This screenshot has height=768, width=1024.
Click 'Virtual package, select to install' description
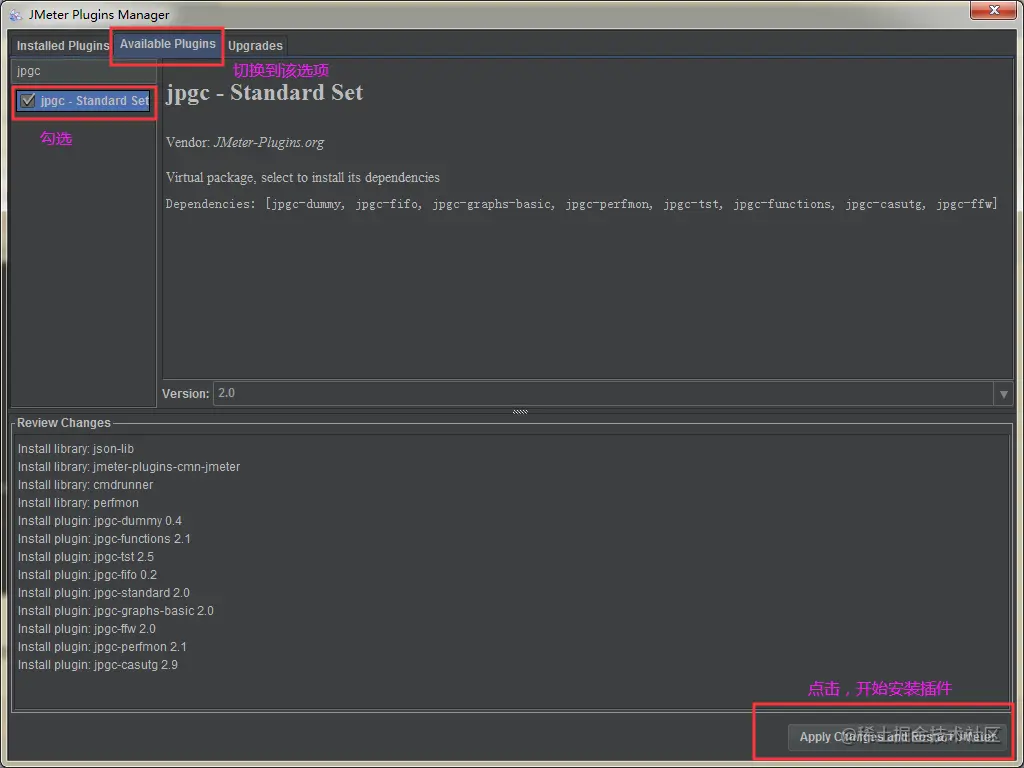(x=302, y=177)
